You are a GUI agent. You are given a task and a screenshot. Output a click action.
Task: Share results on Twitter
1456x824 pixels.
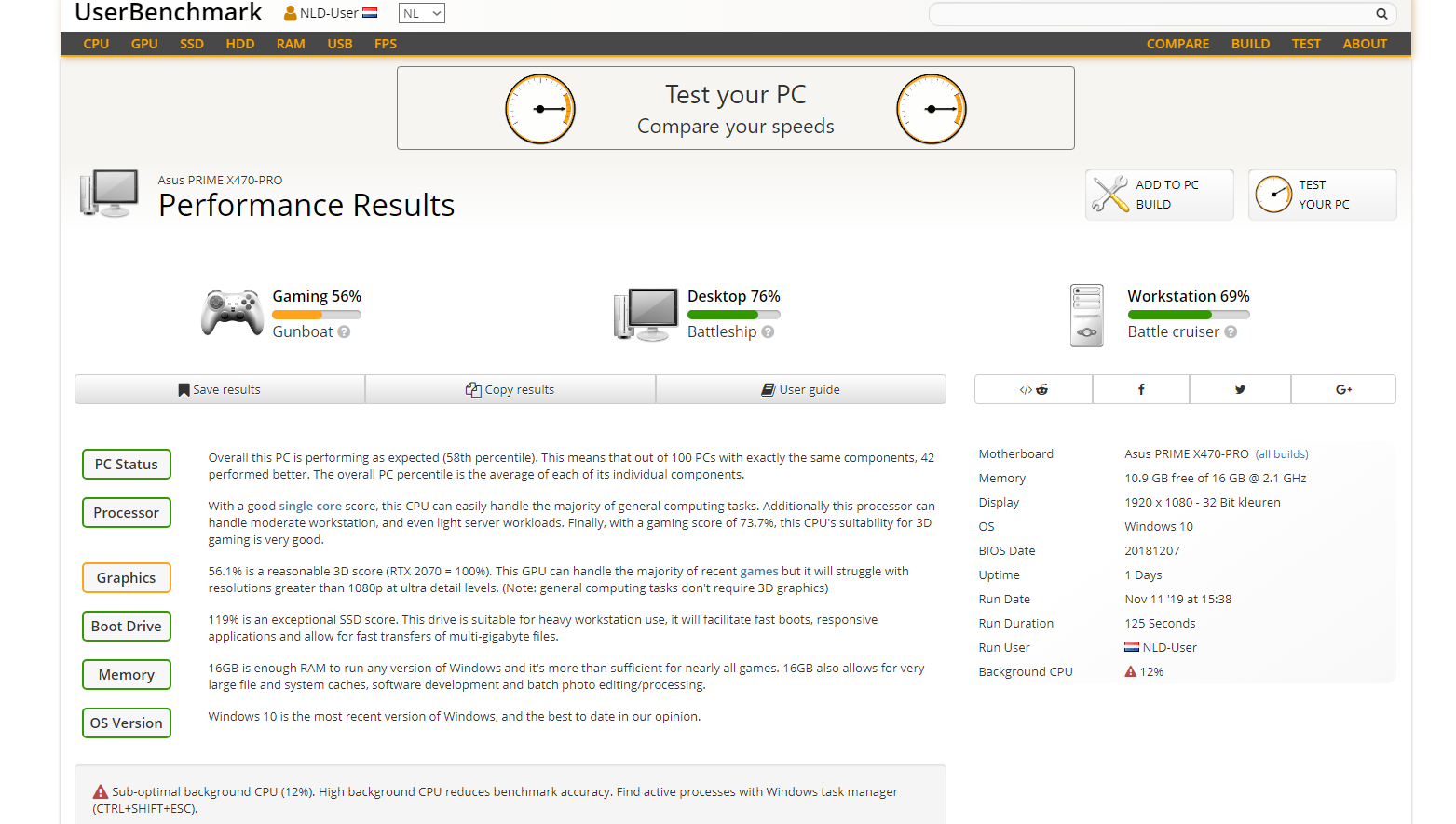[x=1240, y=389]
